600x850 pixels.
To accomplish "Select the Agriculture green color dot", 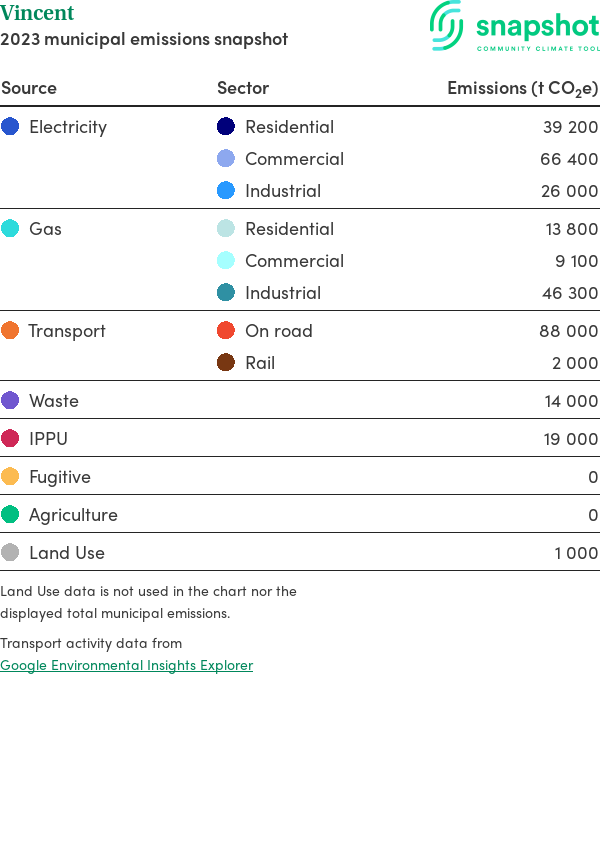I will click(x=10, y=515).
